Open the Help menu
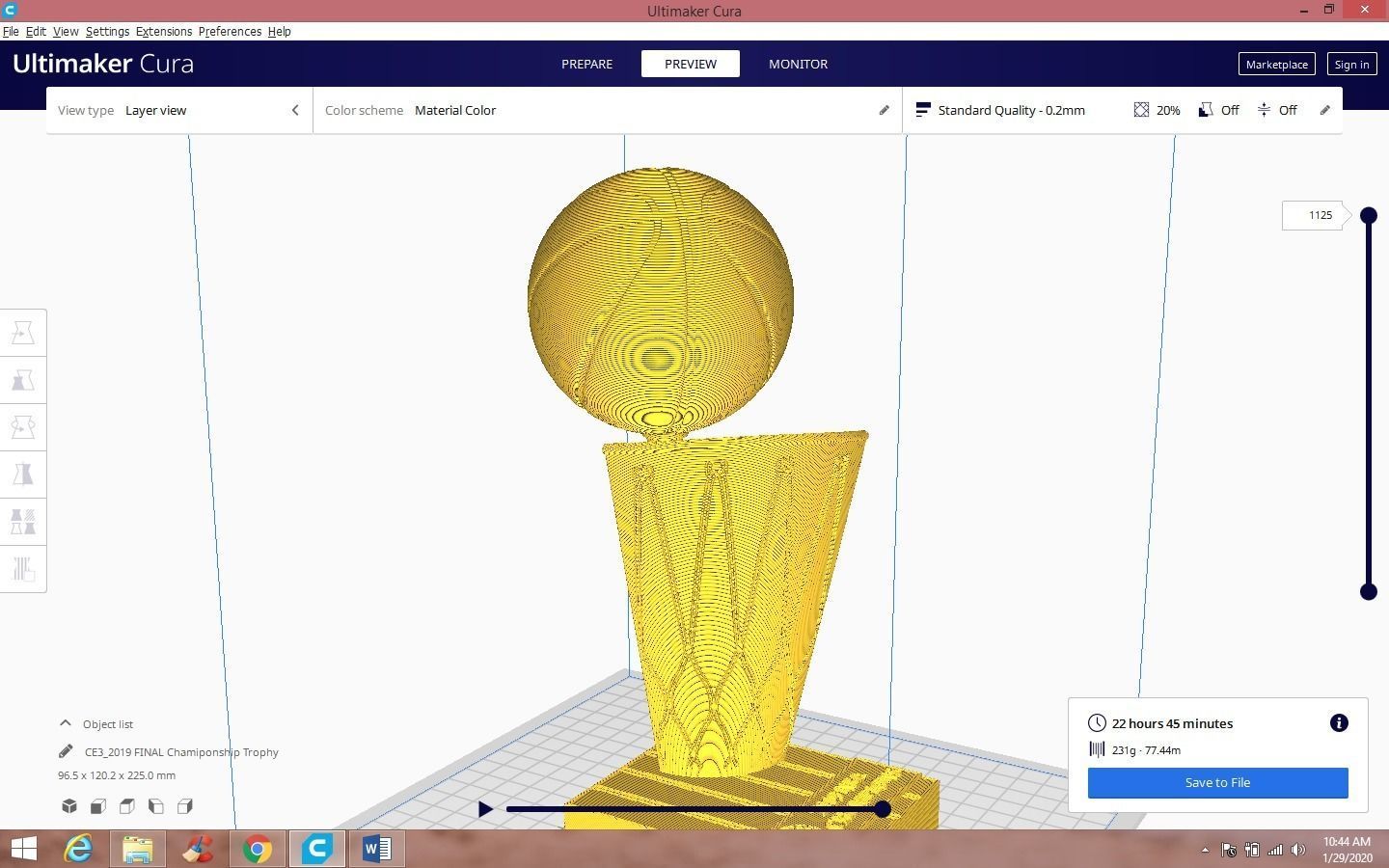The image size is (1389, 868). (279, 31)
